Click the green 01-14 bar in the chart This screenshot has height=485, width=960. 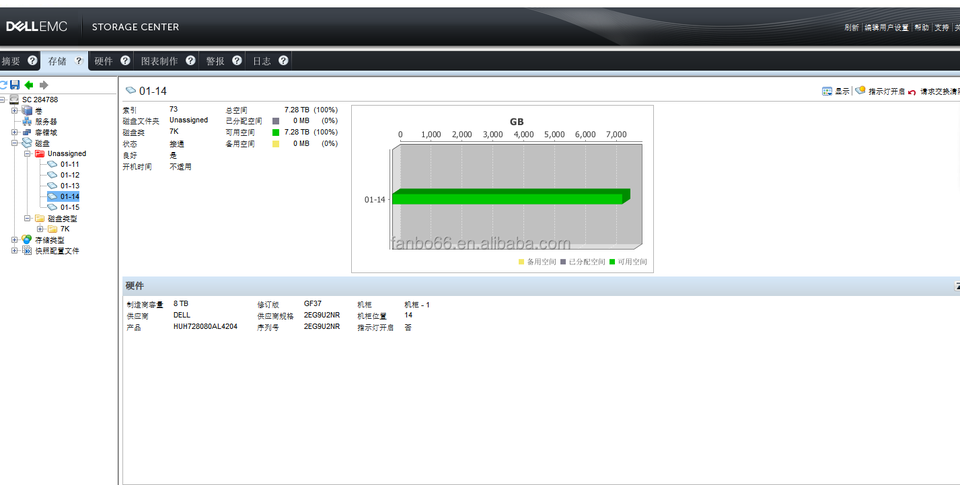click(511, 197)
